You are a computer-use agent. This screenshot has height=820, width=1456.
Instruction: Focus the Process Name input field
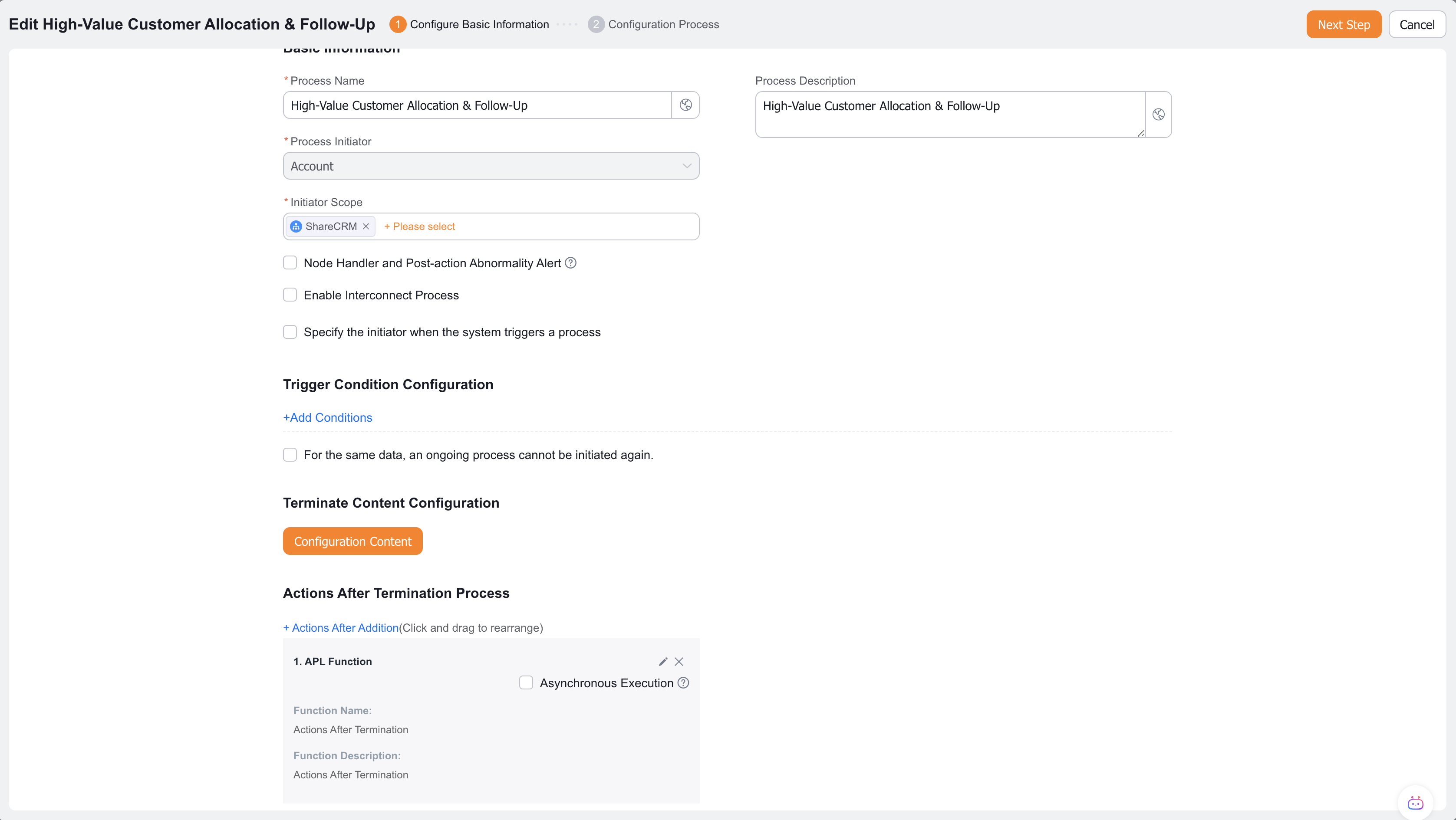(x=477, y=105)
